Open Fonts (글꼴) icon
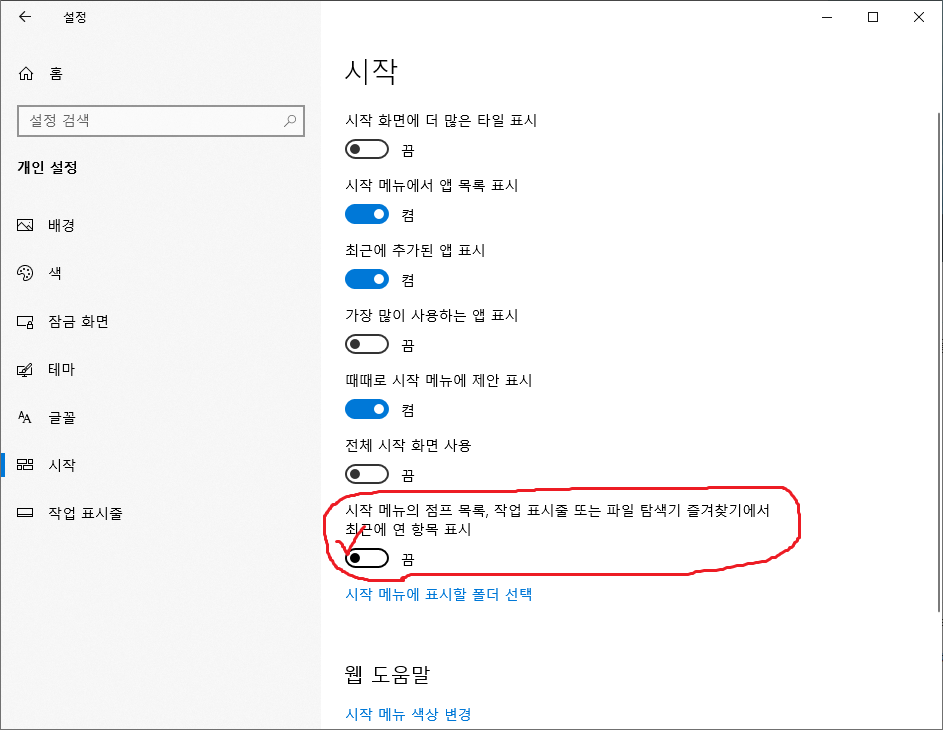 click(26, 417)
